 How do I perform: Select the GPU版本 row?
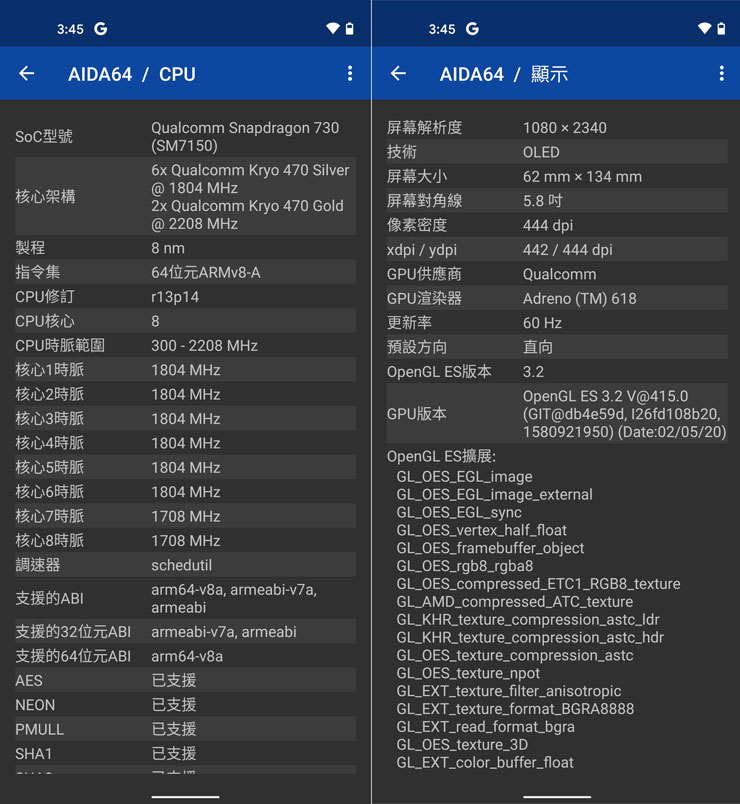(557, 414)
